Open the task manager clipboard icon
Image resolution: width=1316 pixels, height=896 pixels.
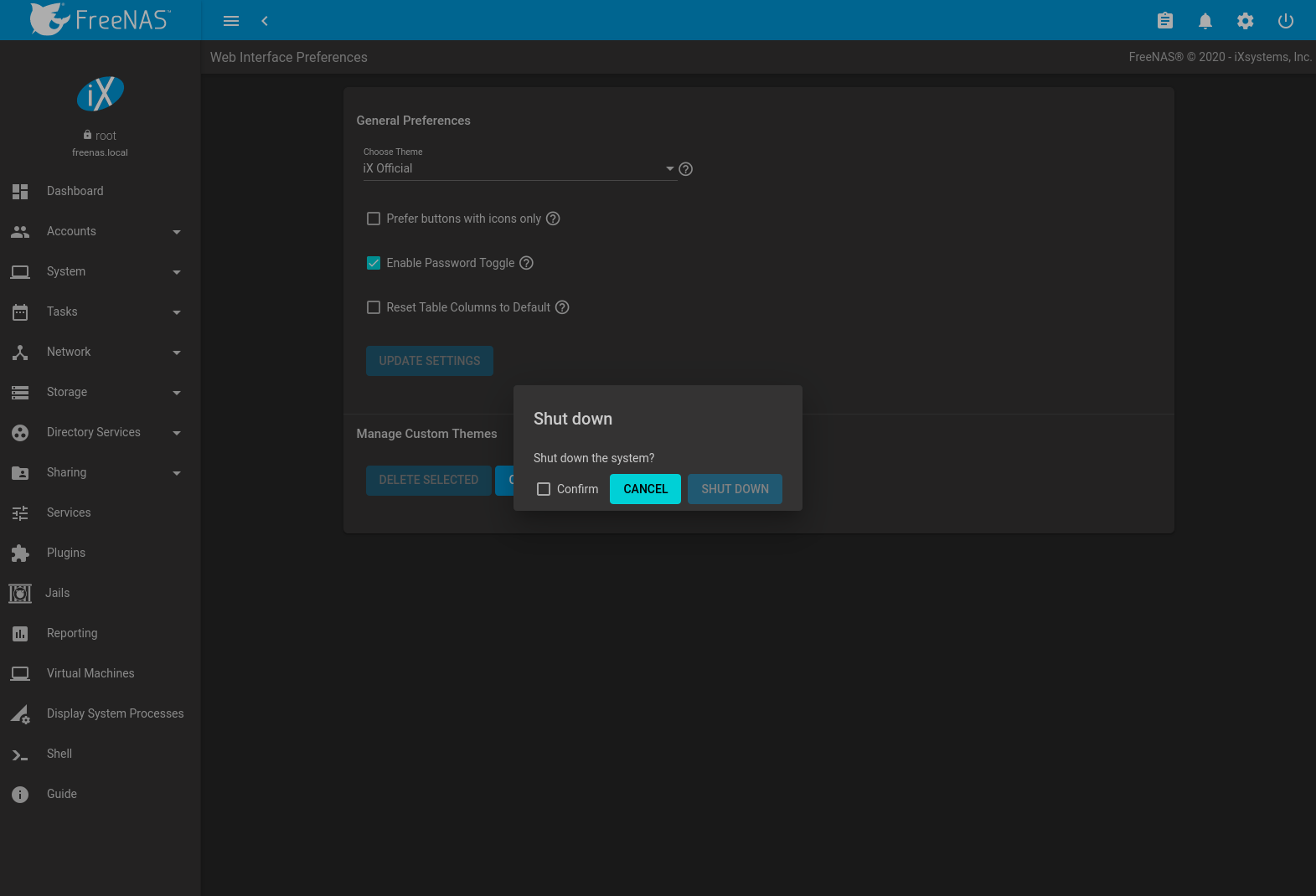tap(1164, 21)
